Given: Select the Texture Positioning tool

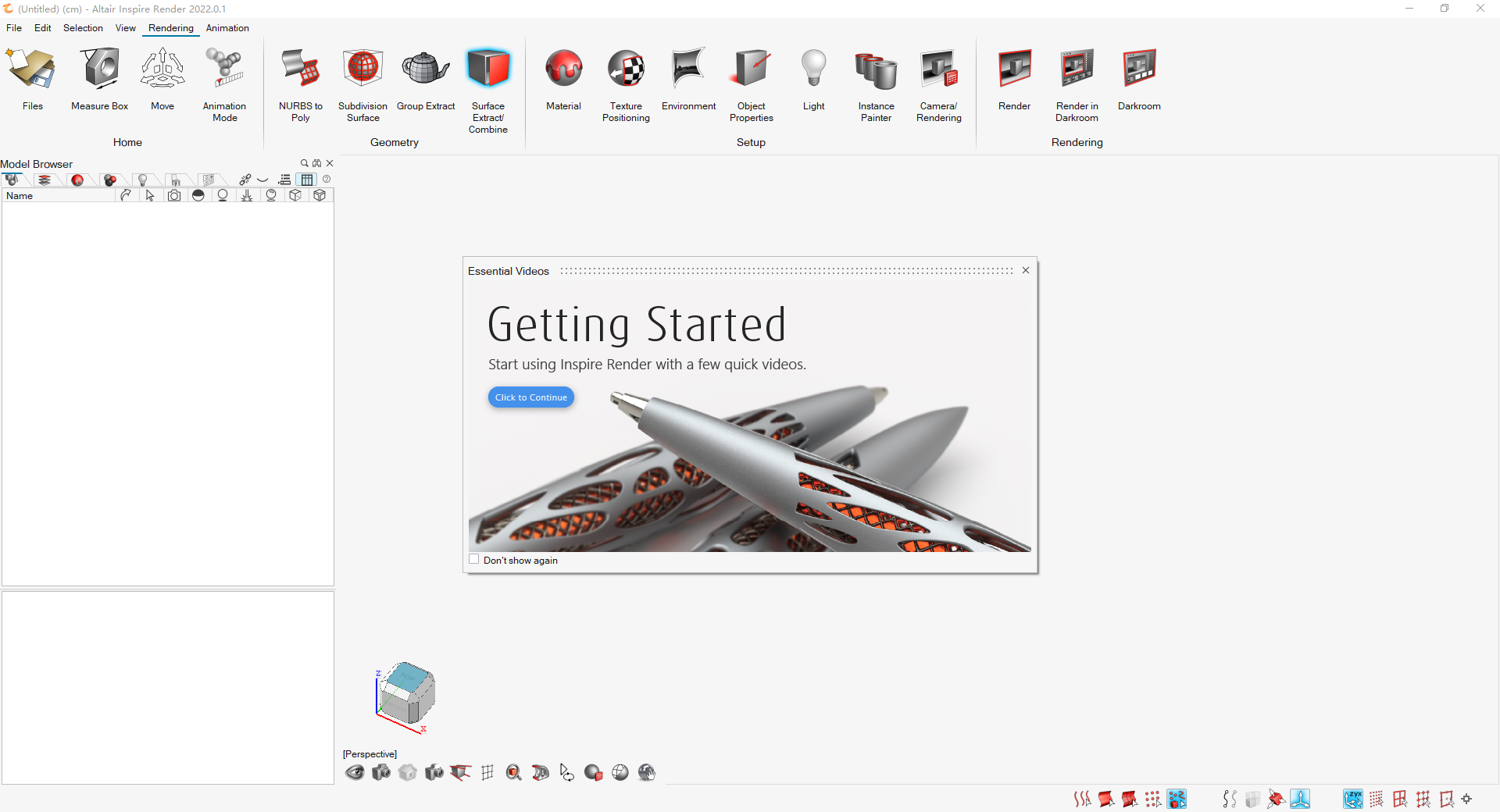Looking at the screenshot, I should click(x=626, y=84).
